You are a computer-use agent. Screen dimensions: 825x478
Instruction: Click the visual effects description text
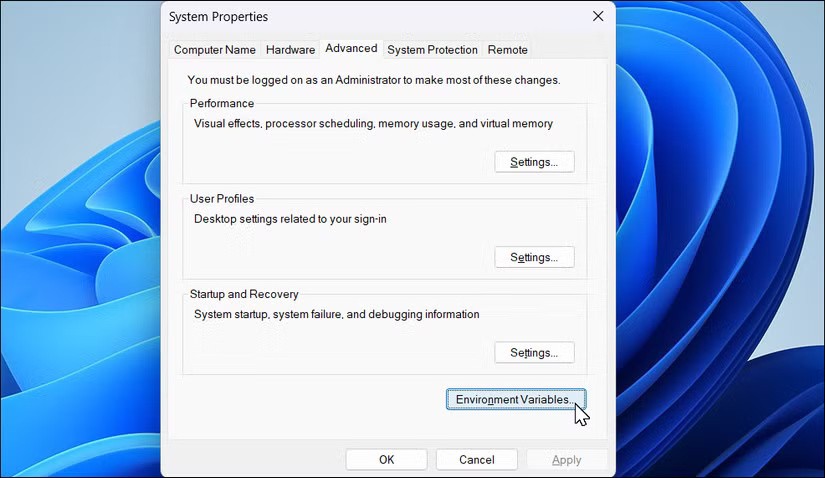point(373,123)
